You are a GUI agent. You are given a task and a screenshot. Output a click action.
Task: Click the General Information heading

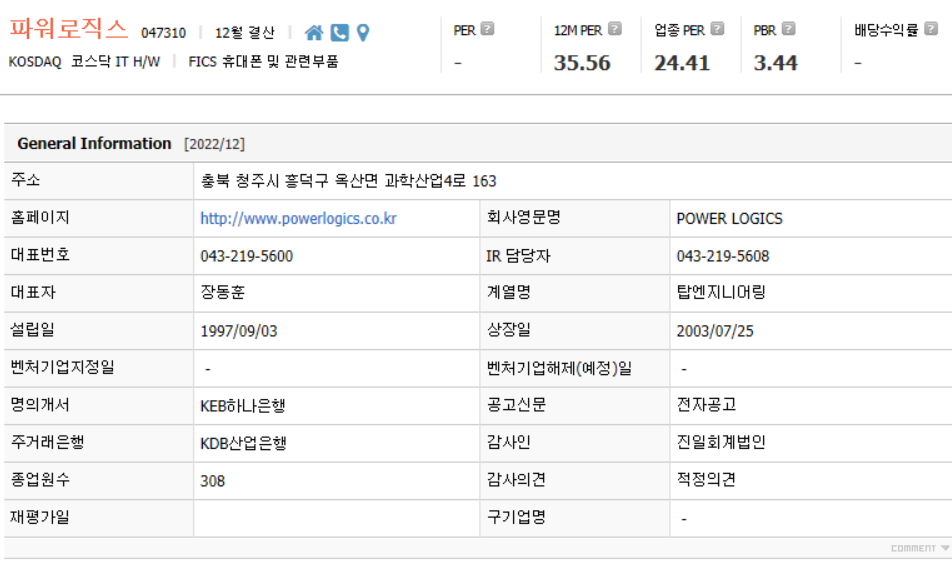point(94,144)
